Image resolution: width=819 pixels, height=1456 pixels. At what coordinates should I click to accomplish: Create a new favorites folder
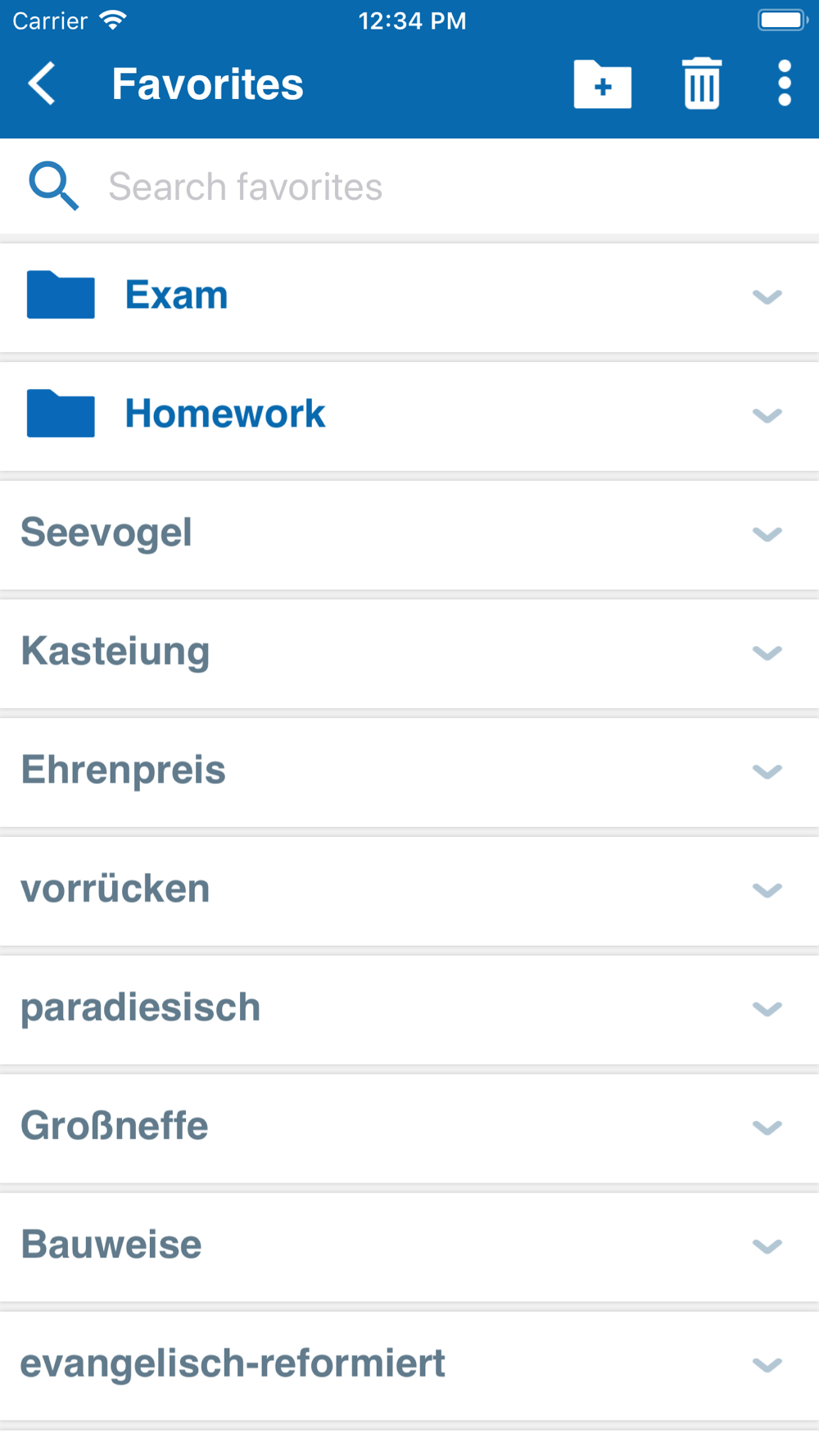603,84
